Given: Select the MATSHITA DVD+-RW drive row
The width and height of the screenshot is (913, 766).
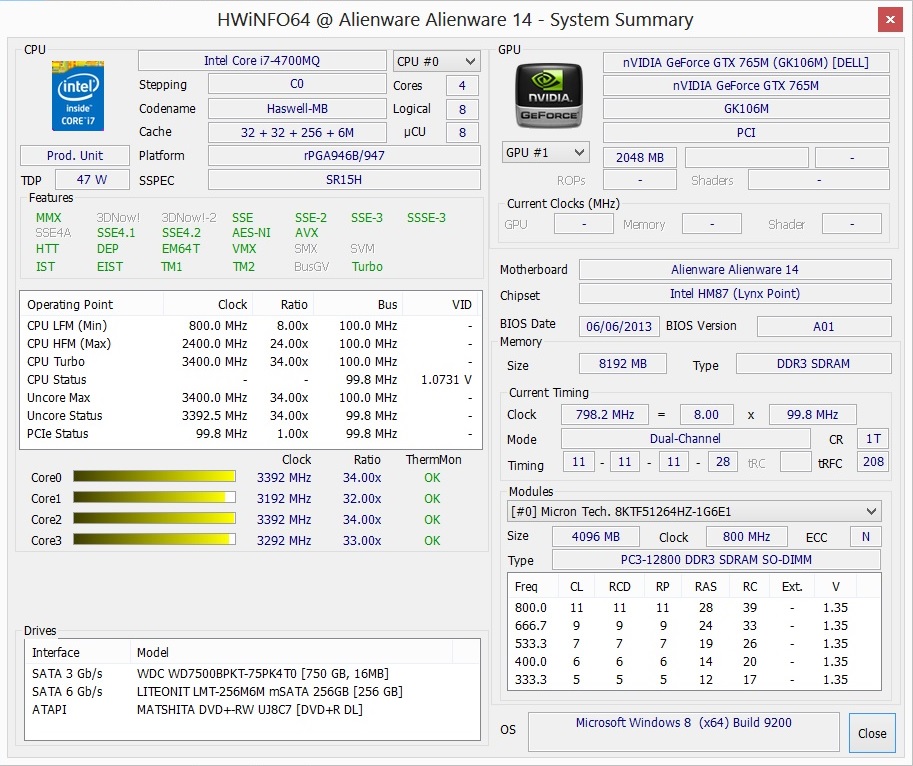Looking at the screenshot, I should (253, 710).
